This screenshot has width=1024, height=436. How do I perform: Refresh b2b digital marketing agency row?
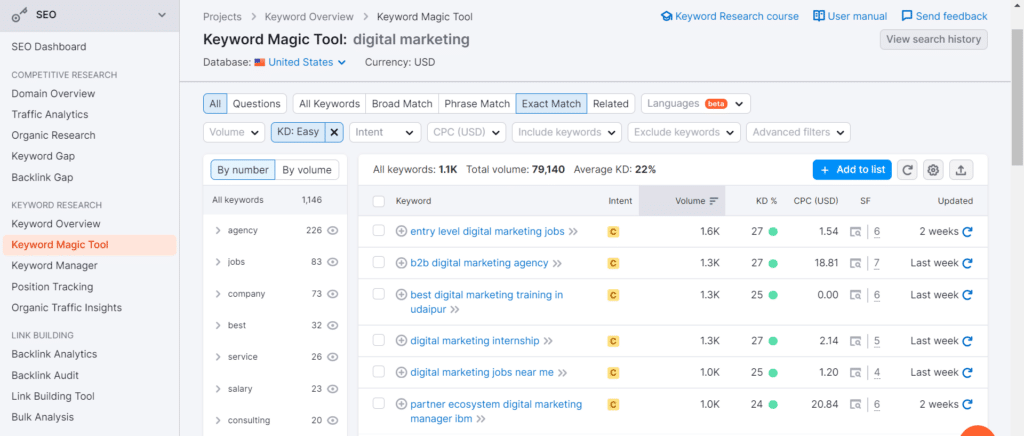967,263
